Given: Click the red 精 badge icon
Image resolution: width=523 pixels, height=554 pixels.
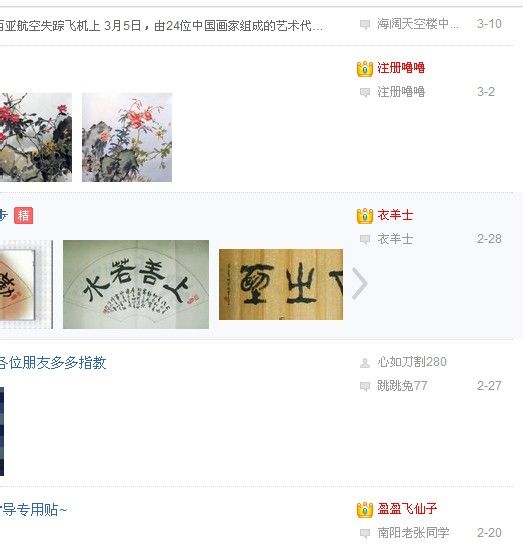Looking at the screenshot, I should tap(23, 216).
